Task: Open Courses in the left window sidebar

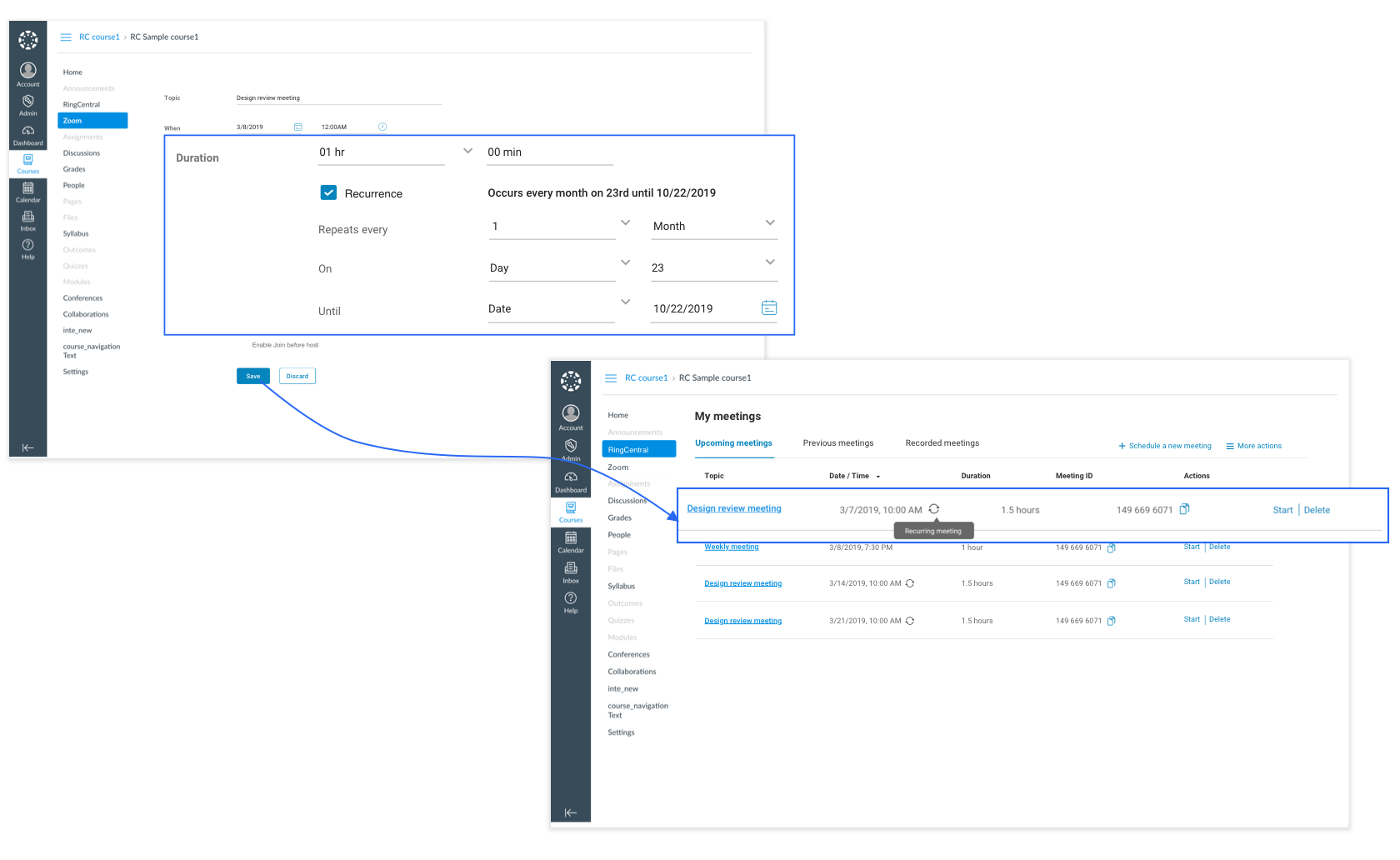Action: click(x=27, y=163)
